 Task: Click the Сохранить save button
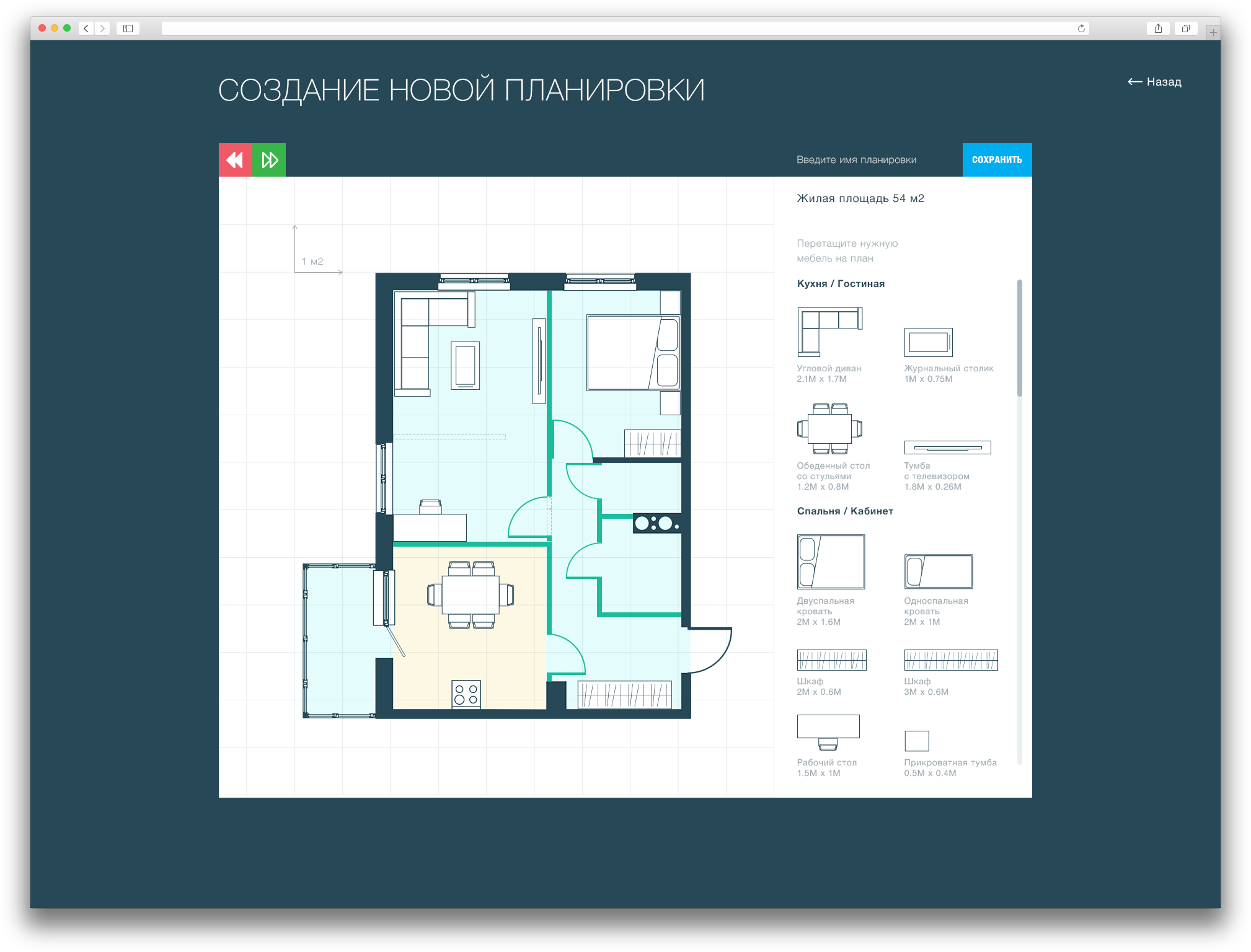tap(997, 160)
